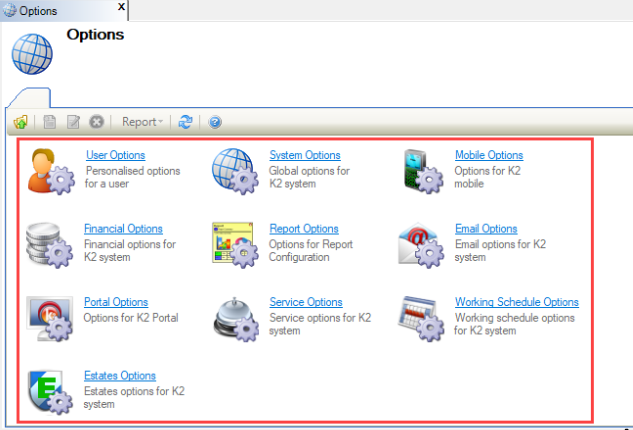Open the Working Schedule calendar icon
The image size is (633, 430).
[x=421, y=318]
